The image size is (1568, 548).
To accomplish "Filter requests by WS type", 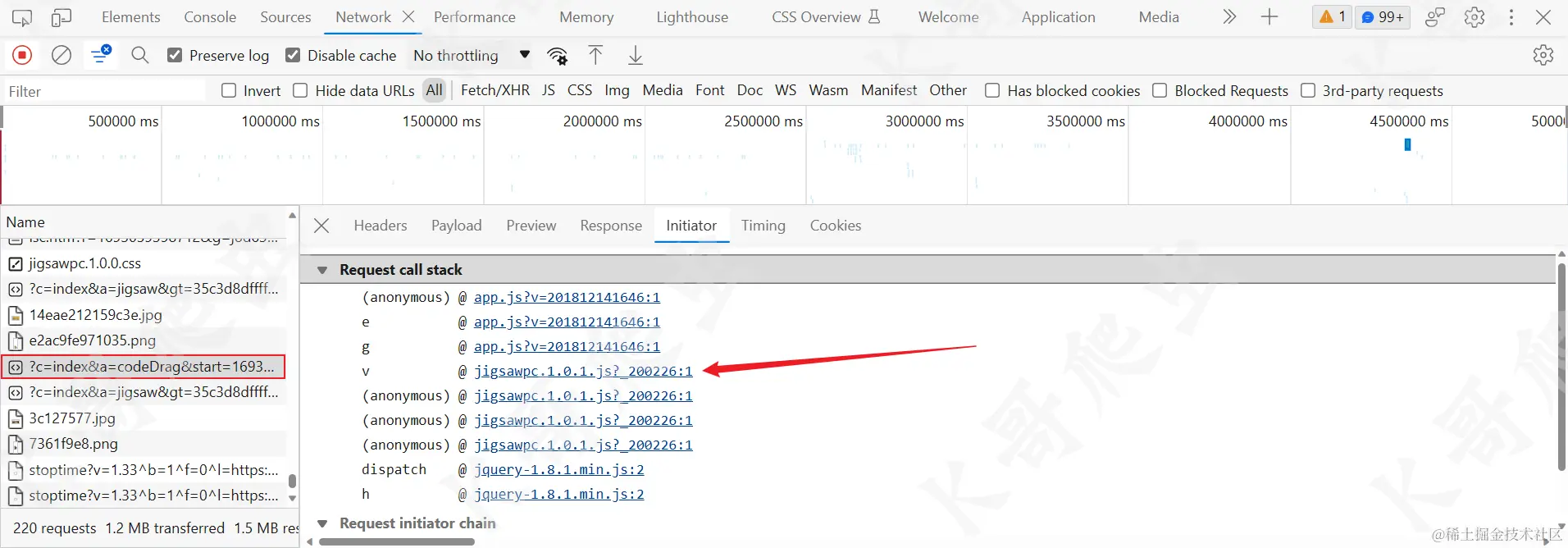I will [x=786, y=90].
